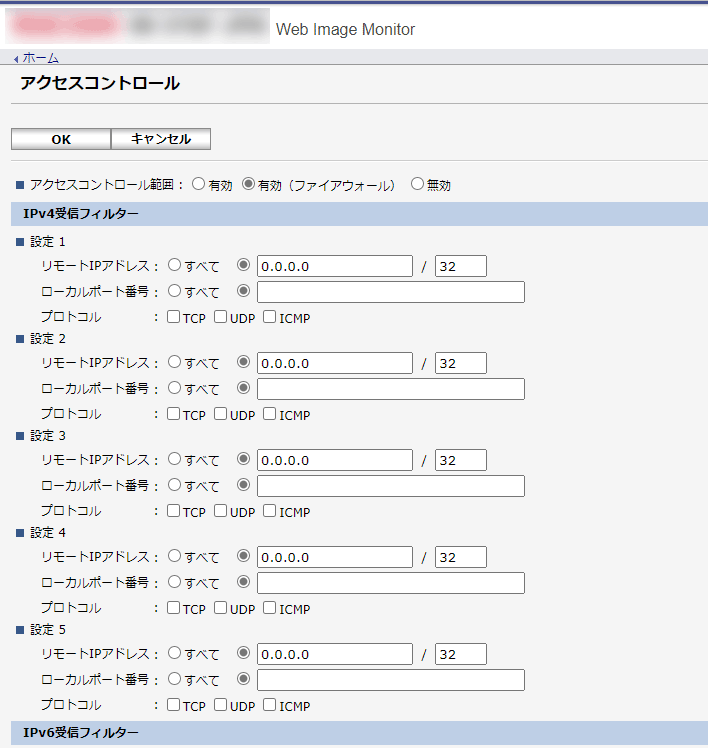The height and width of the screenshot is (748, 708).
Task: Select 無効 radio for access control range
Action: coord(418,184)
